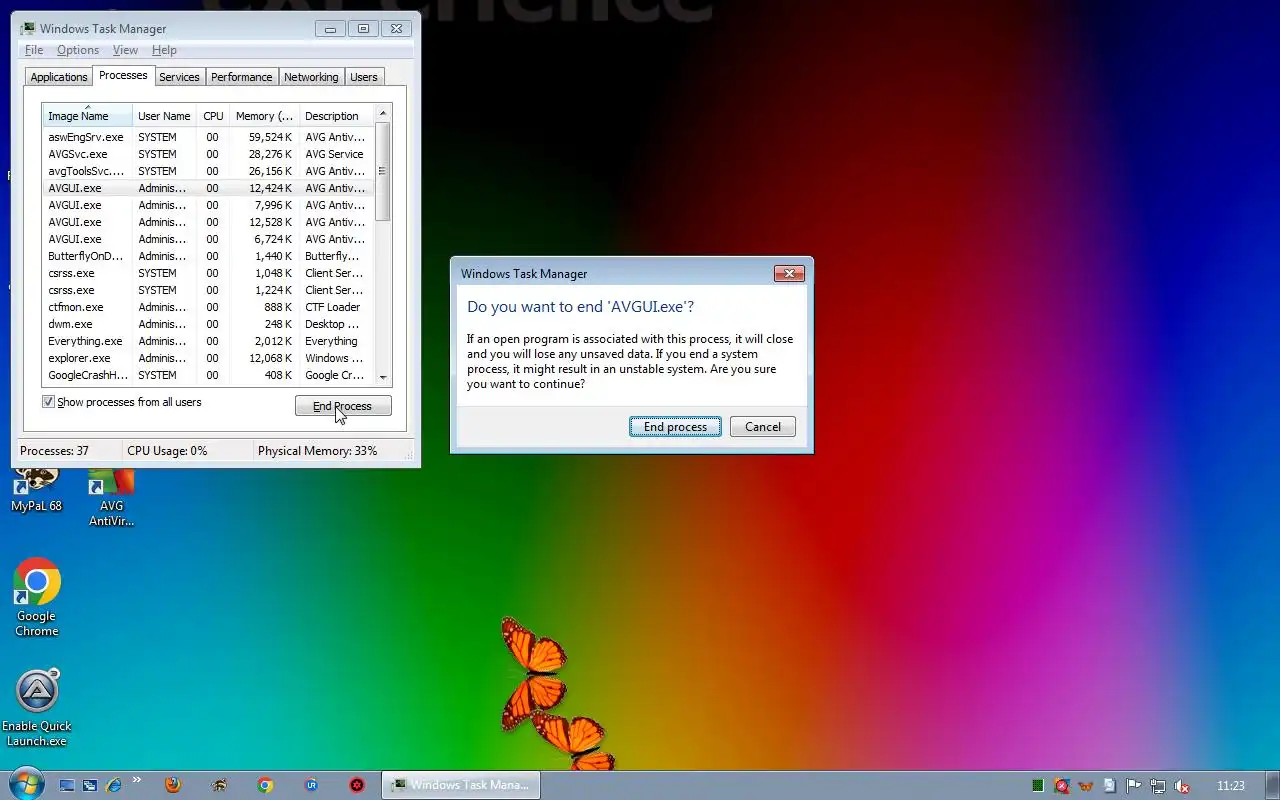Switch to the Networking tab

[x=311, y=77]
